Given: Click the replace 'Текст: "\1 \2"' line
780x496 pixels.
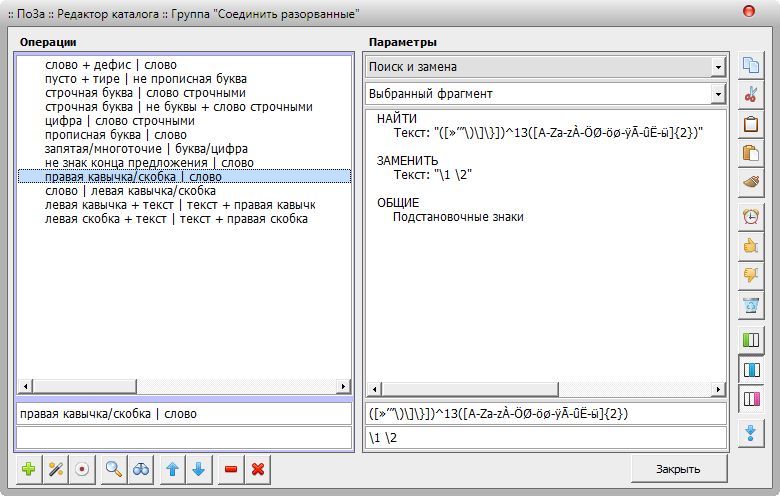Looking at the screenshot, I should [433, 175].
